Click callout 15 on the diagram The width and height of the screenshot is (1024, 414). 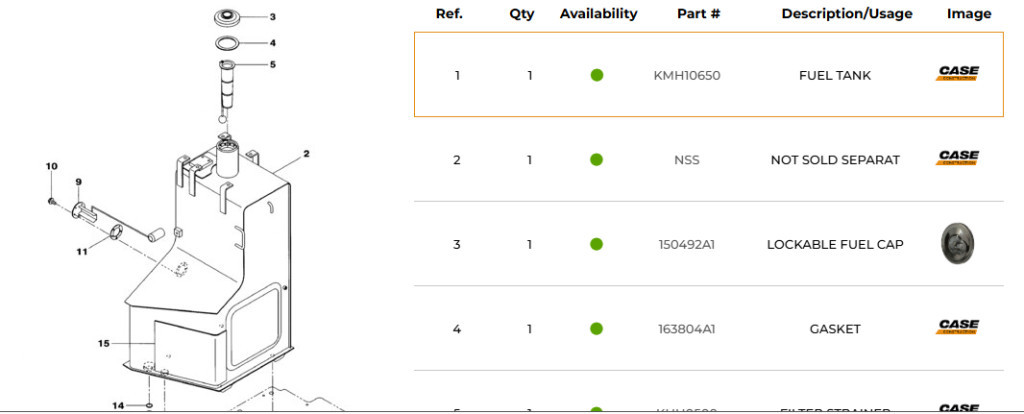tap(103, 343)
